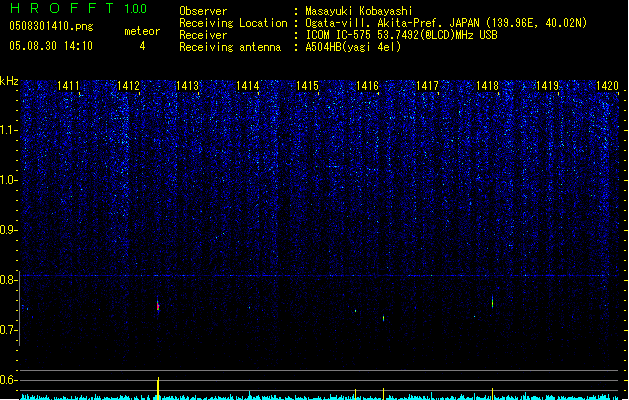Click the 1417 time axis label
The width and height of the screenshot is (629, 400).
tap(427, 86)
